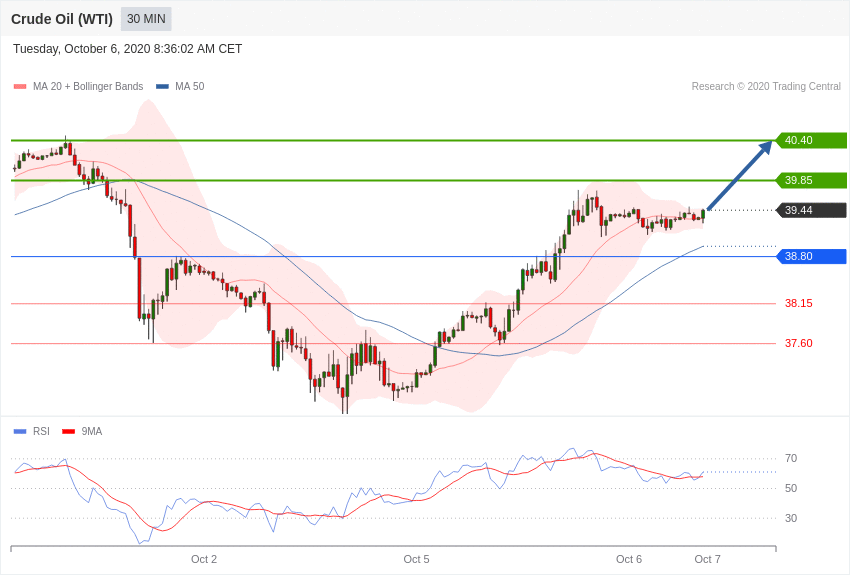The image size is (850, 576).
Task: Click the blue upward forecast arrow
Action: pos(740,175)
